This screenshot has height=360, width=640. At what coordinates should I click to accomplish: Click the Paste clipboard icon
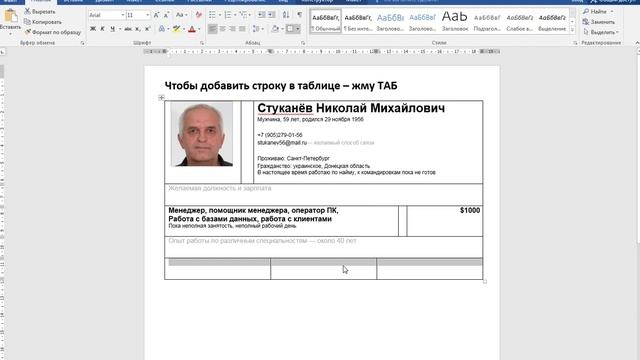click(x=11, y=16)
